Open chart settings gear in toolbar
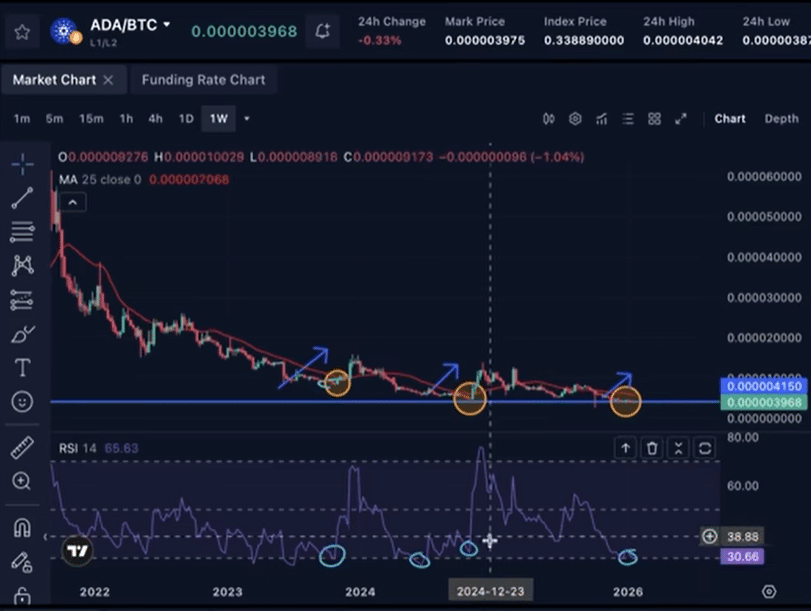 click(x=575, y=118)
